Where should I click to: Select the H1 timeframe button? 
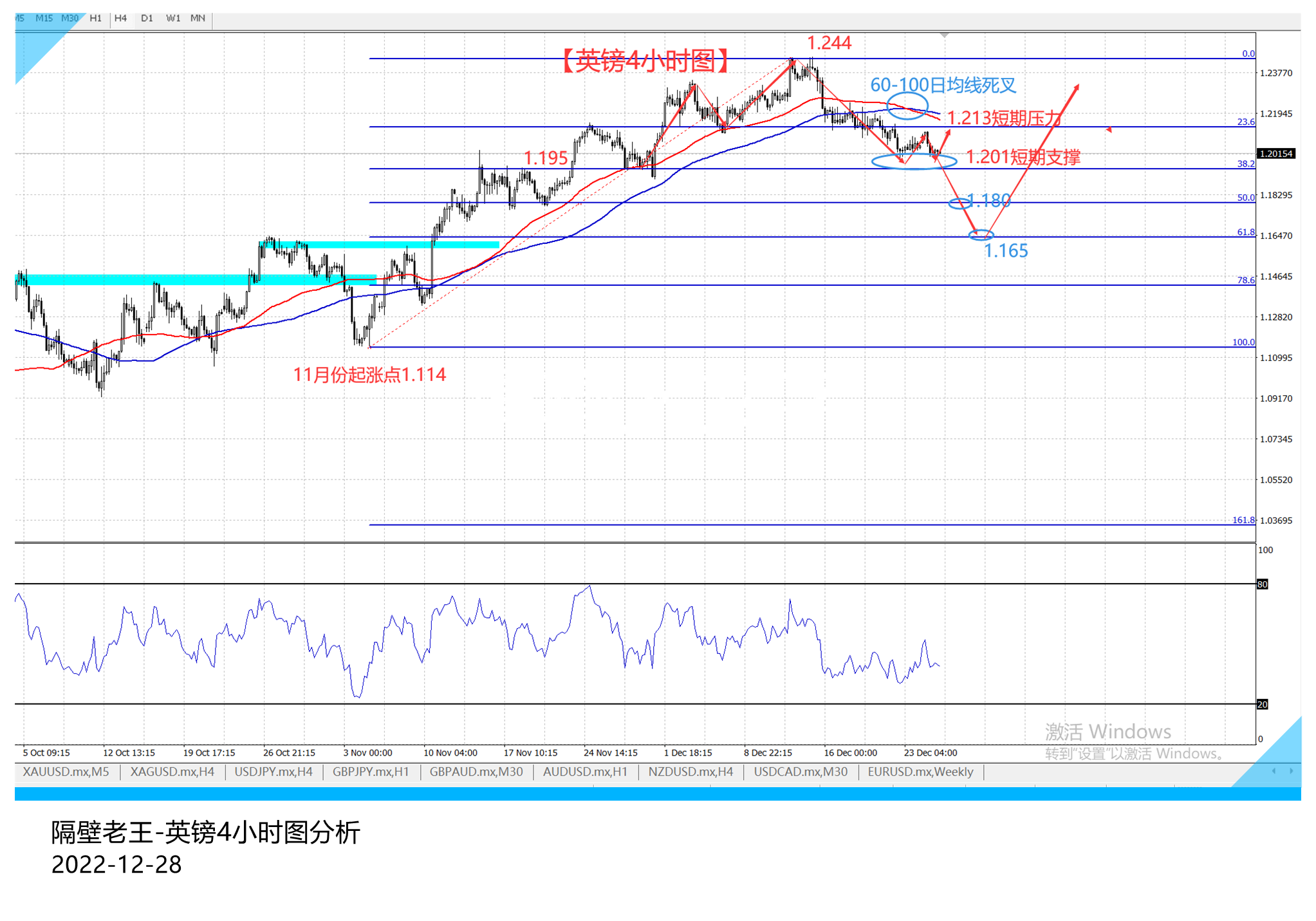[x=96, y=18]
